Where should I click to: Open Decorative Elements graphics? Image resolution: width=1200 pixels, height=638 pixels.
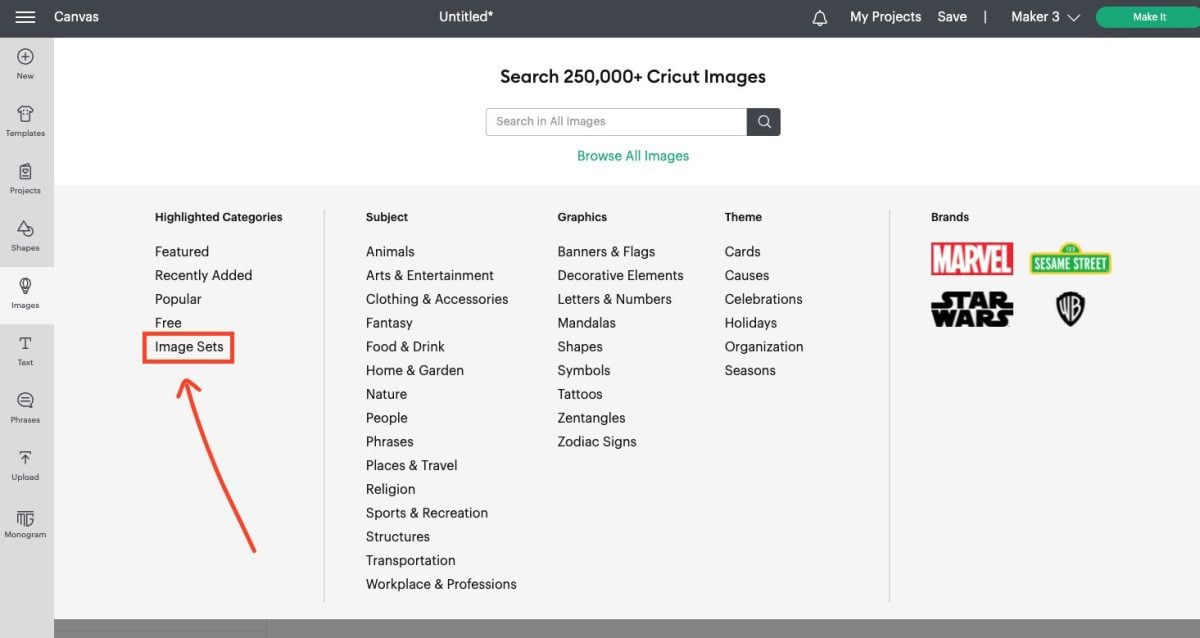pos(620,276)
